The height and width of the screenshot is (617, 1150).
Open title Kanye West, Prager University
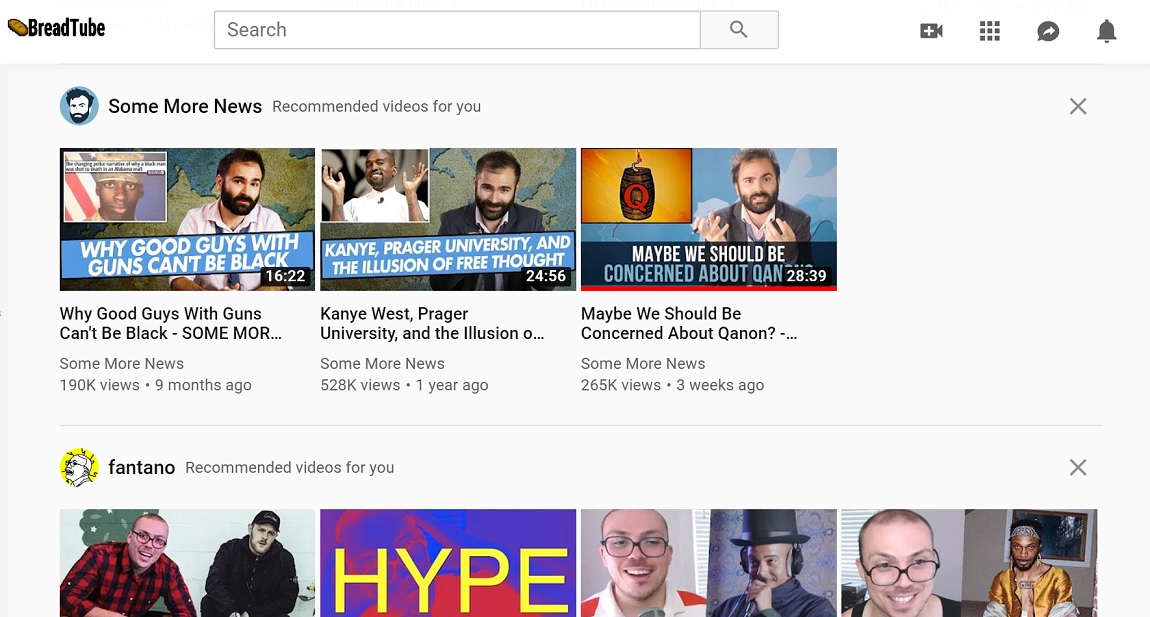432,324
